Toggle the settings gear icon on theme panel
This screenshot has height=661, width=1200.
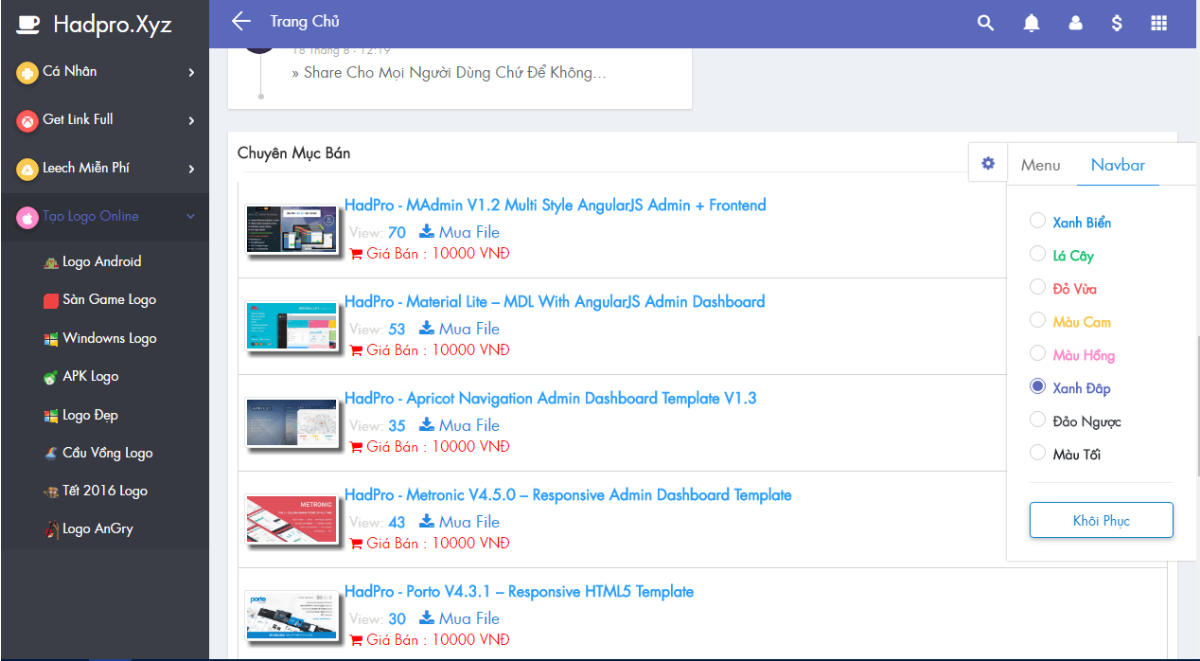(988, 163)
